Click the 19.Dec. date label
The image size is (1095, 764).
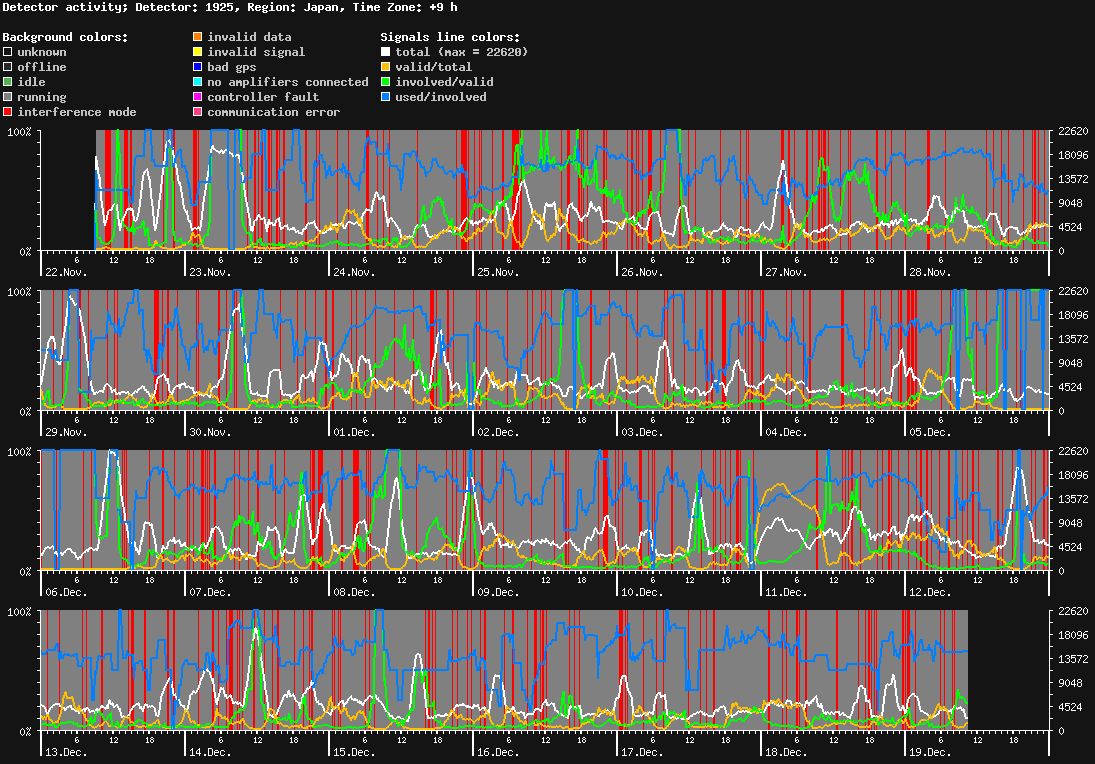coord(930,752)
